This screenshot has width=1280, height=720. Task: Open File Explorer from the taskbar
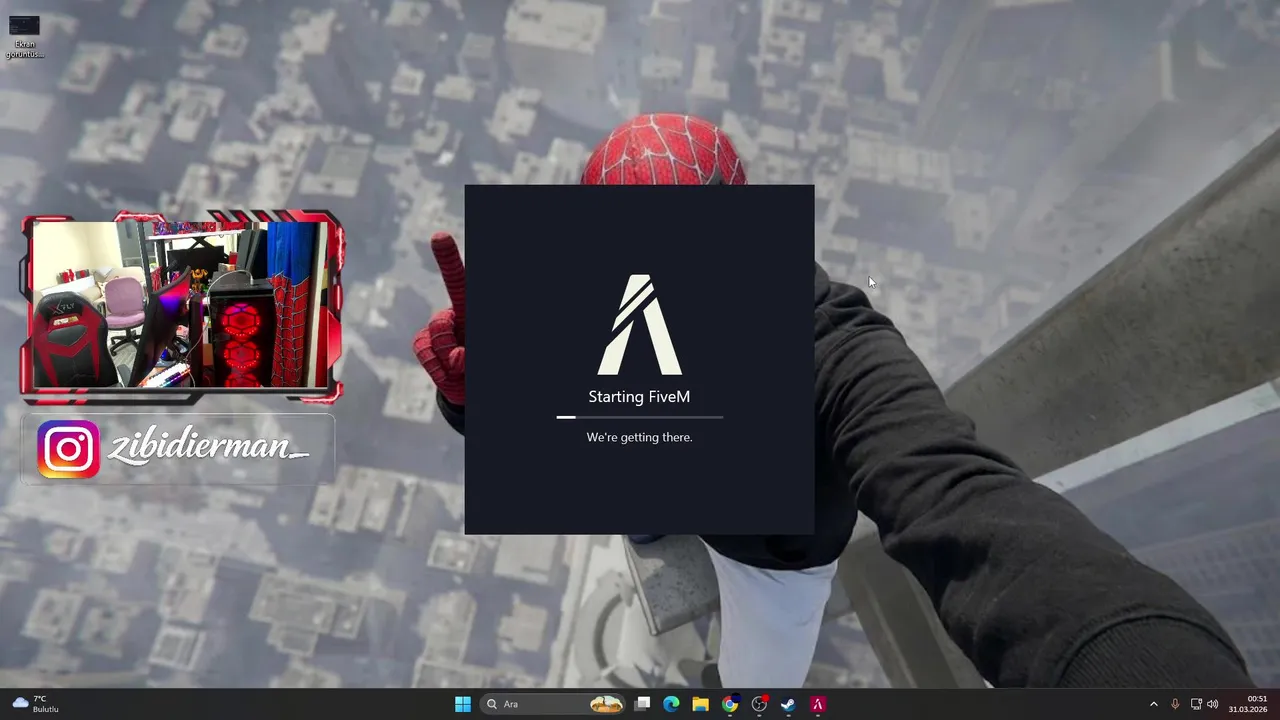click(x=700, y=704)
